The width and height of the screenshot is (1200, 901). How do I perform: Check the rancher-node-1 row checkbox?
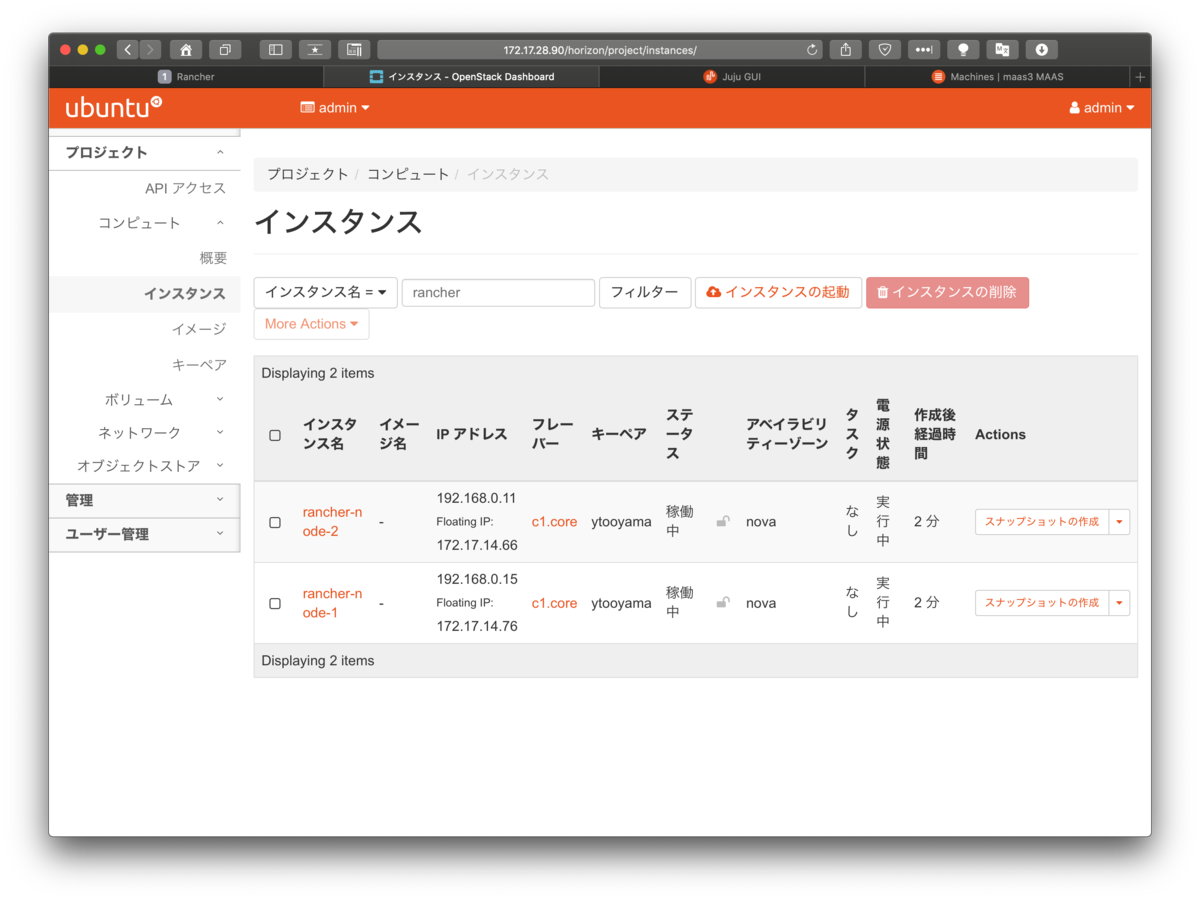tap(275, 603)
